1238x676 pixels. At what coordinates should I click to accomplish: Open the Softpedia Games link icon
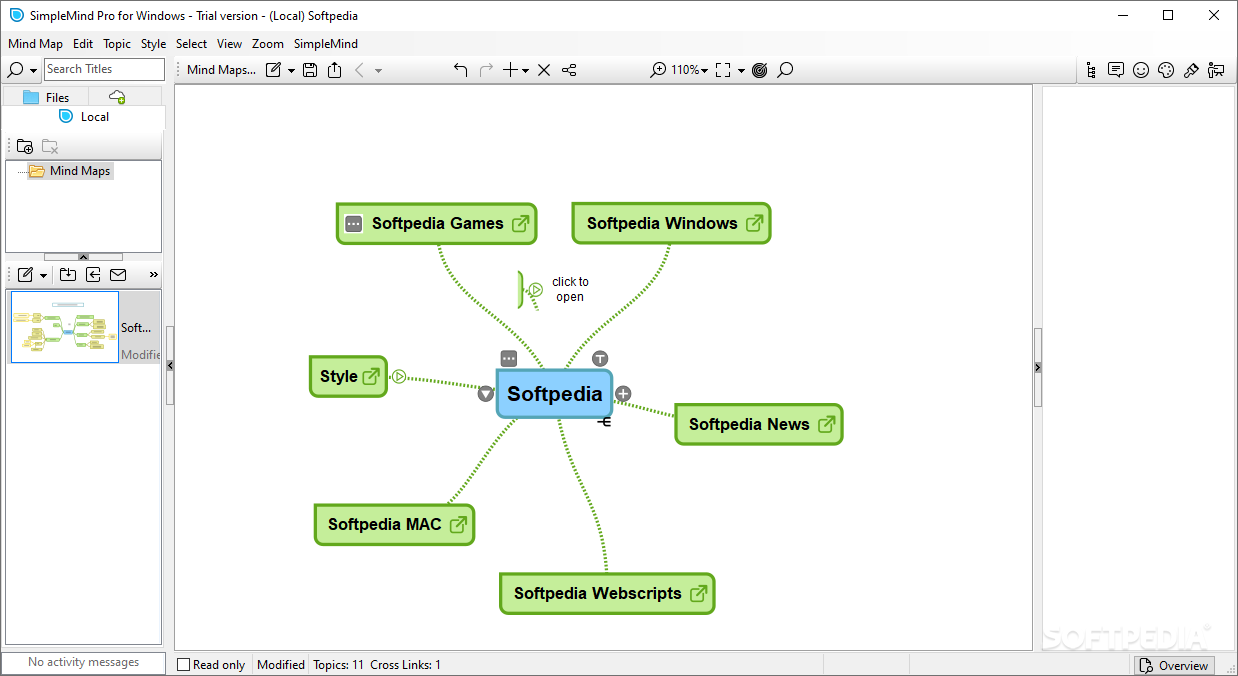521,224
